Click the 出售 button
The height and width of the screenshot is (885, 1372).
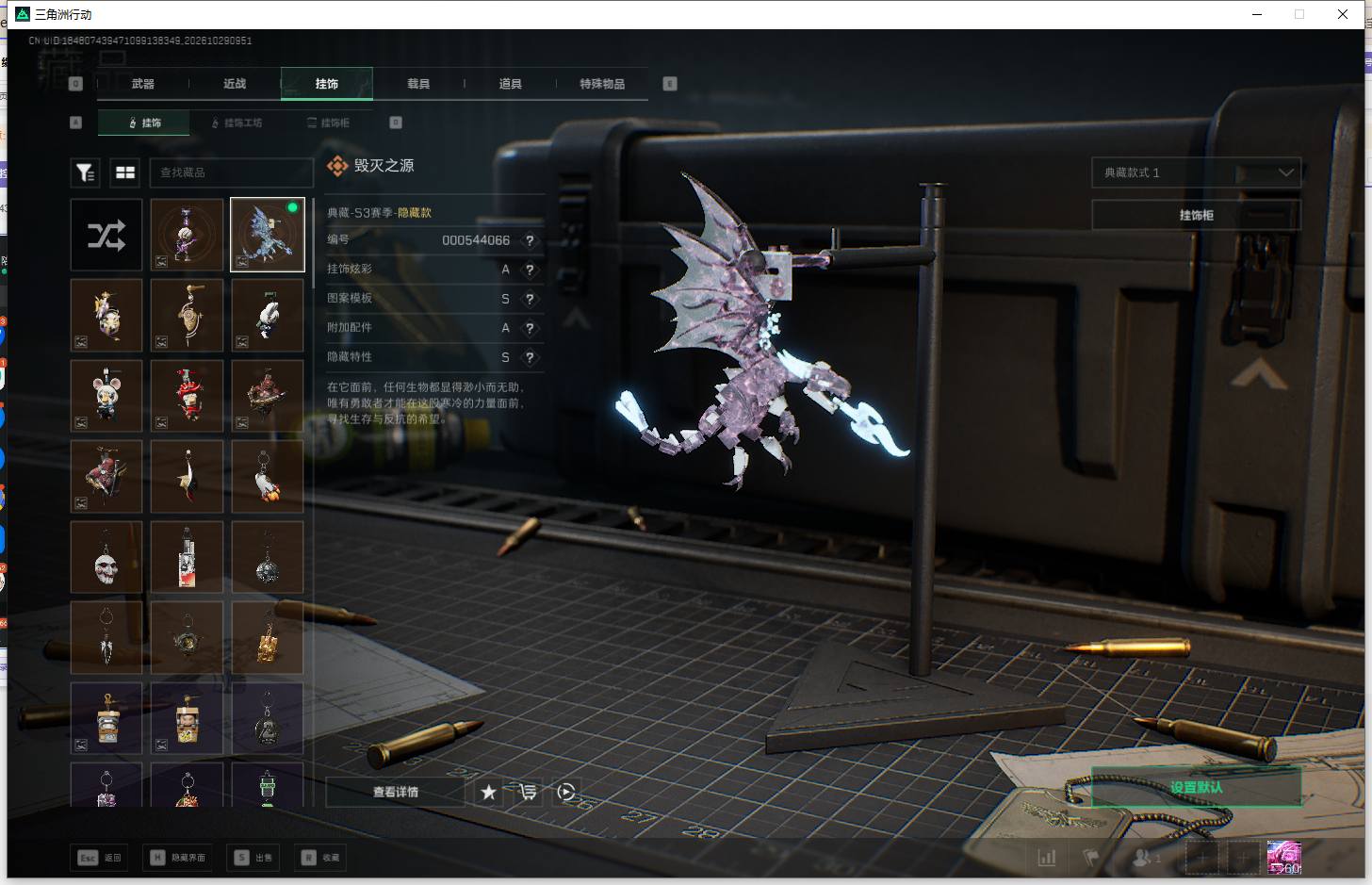tap(254, 858)
